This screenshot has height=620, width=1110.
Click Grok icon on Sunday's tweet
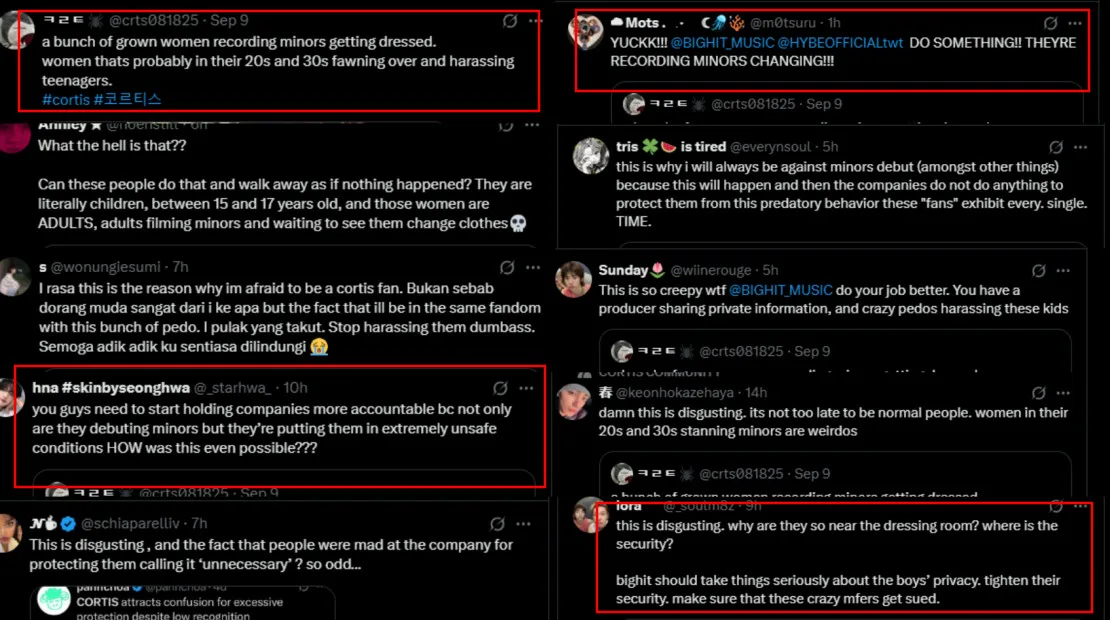point(1039,271)
